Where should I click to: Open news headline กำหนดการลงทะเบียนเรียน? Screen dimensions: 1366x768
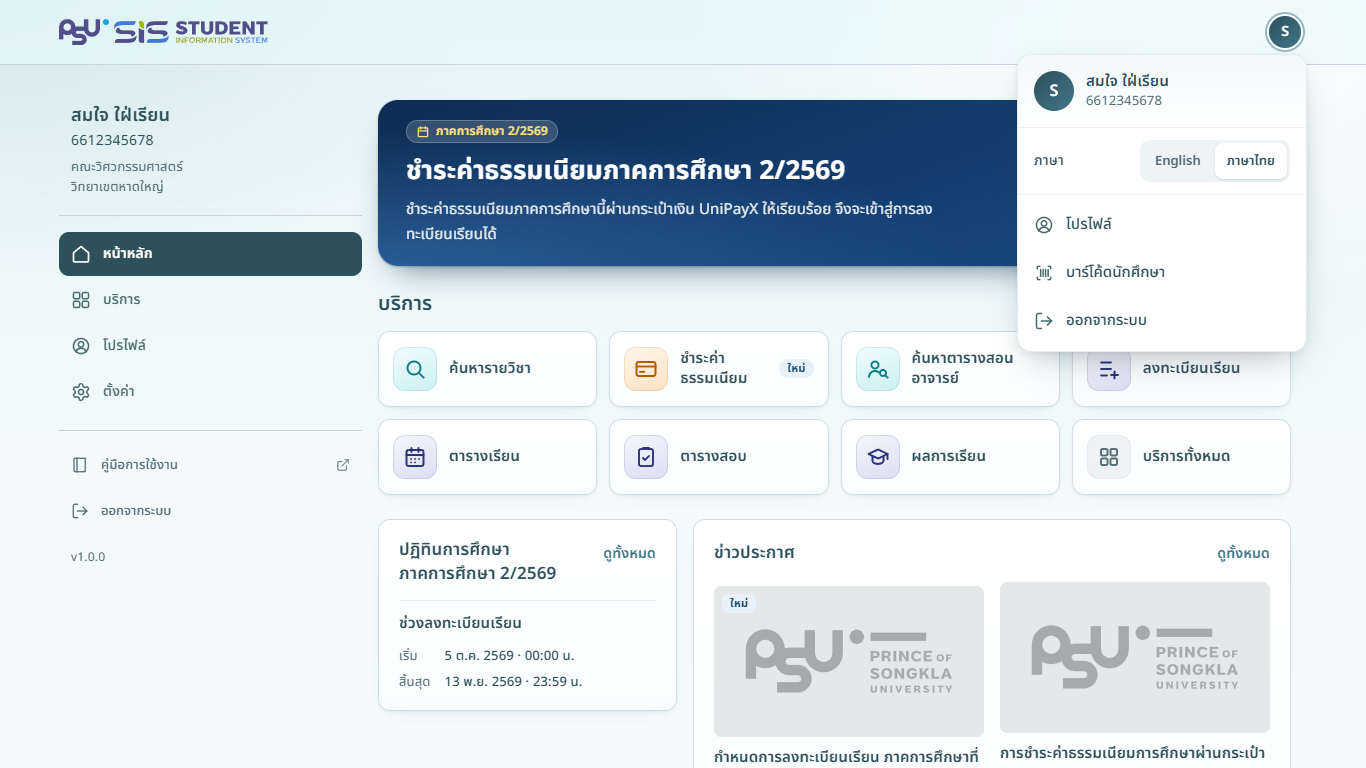[x=846, y=757]
